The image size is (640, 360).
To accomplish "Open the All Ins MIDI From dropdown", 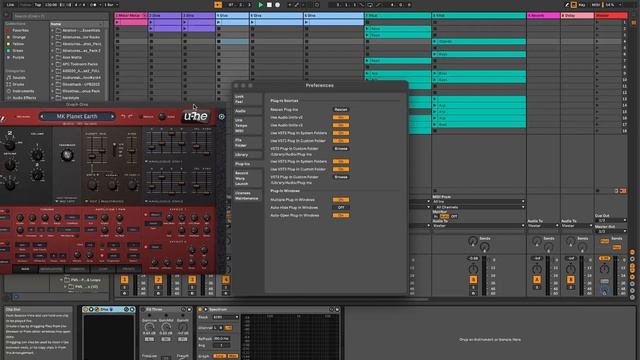I will click(x=478, y=202).
